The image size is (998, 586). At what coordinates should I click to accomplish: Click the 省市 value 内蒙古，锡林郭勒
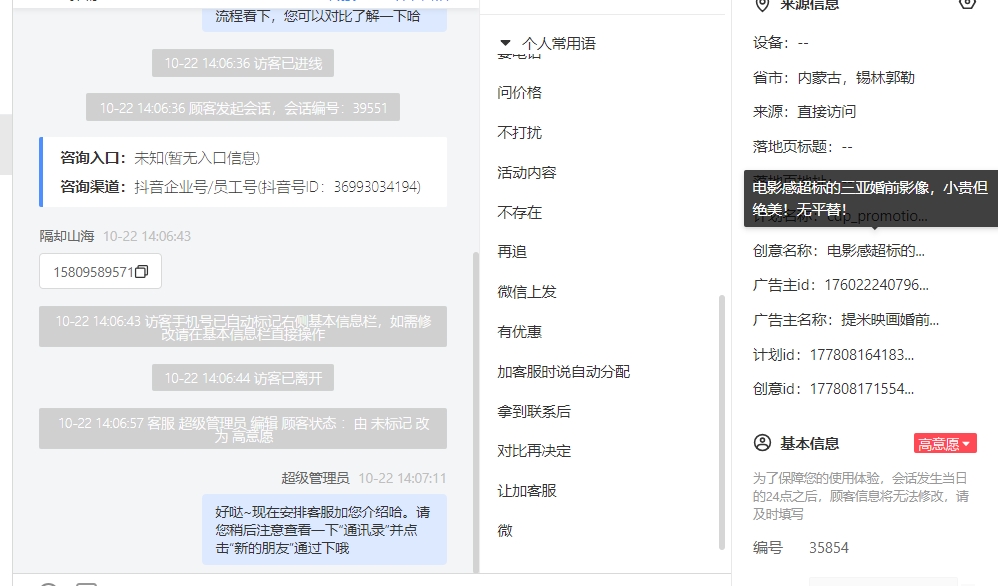(x=856, y=78)
